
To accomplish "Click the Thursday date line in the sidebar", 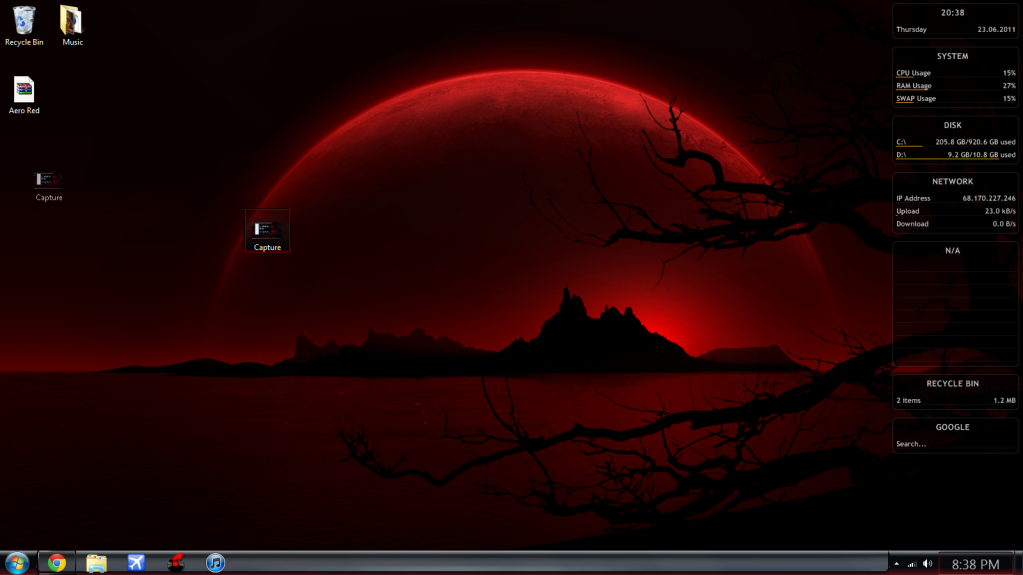I will point(955,29).
